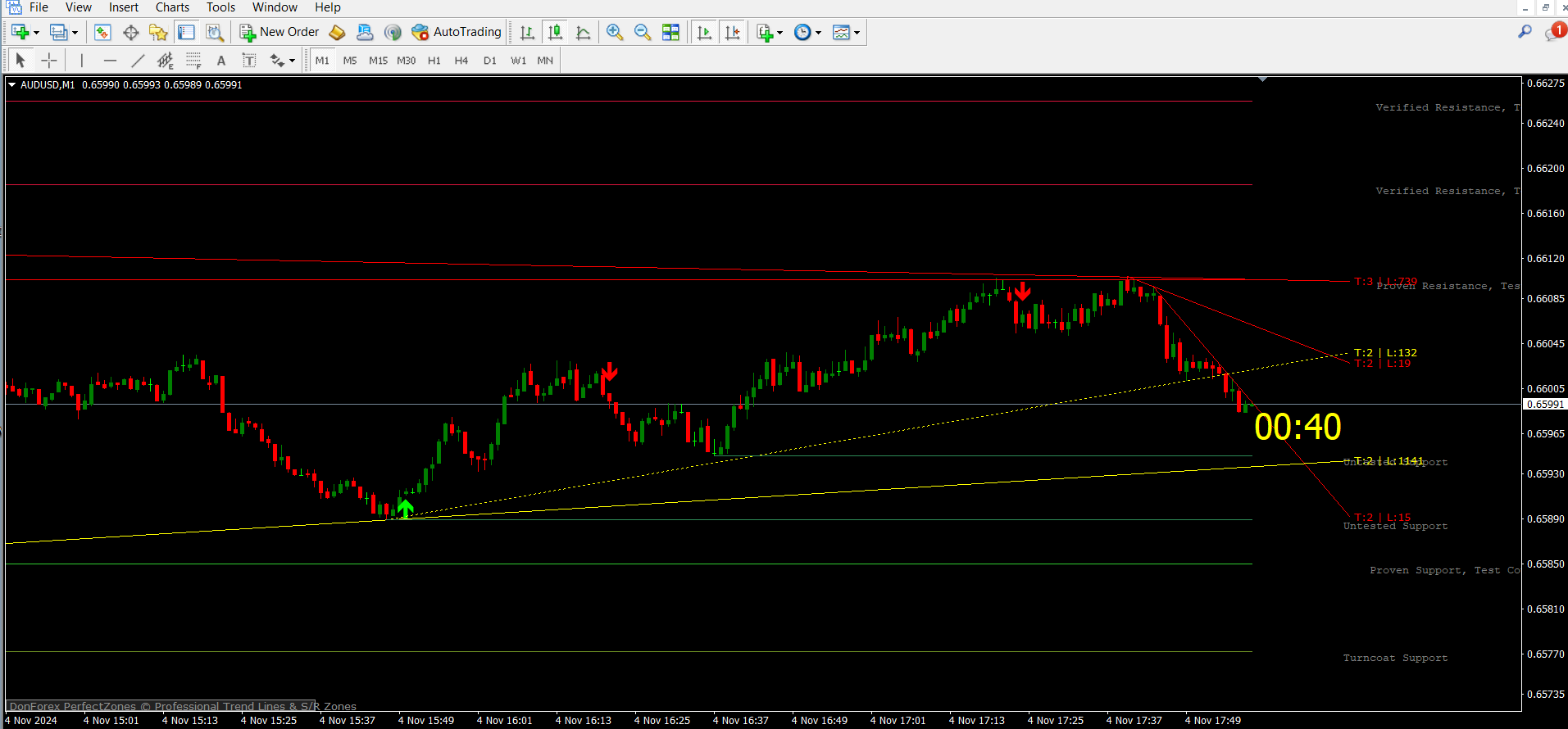The image size is (1568, 729).
Task: Click the chart shift marker triangle
Action: pos(1263,79)
